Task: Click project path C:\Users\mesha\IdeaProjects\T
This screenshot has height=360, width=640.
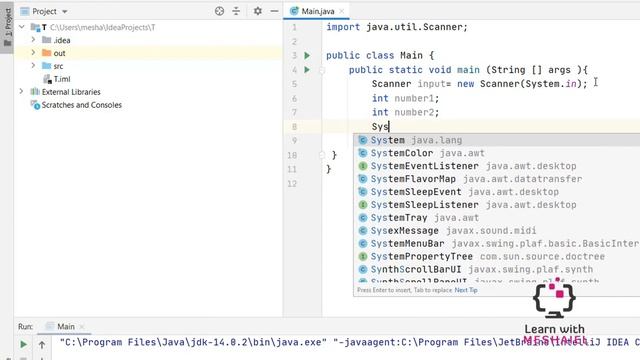Action: [102, 27]
